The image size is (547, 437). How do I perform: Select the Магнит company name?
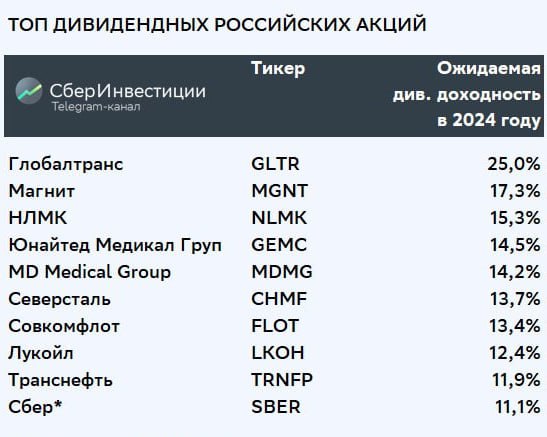pyautogui.click(x=42, y=191)
